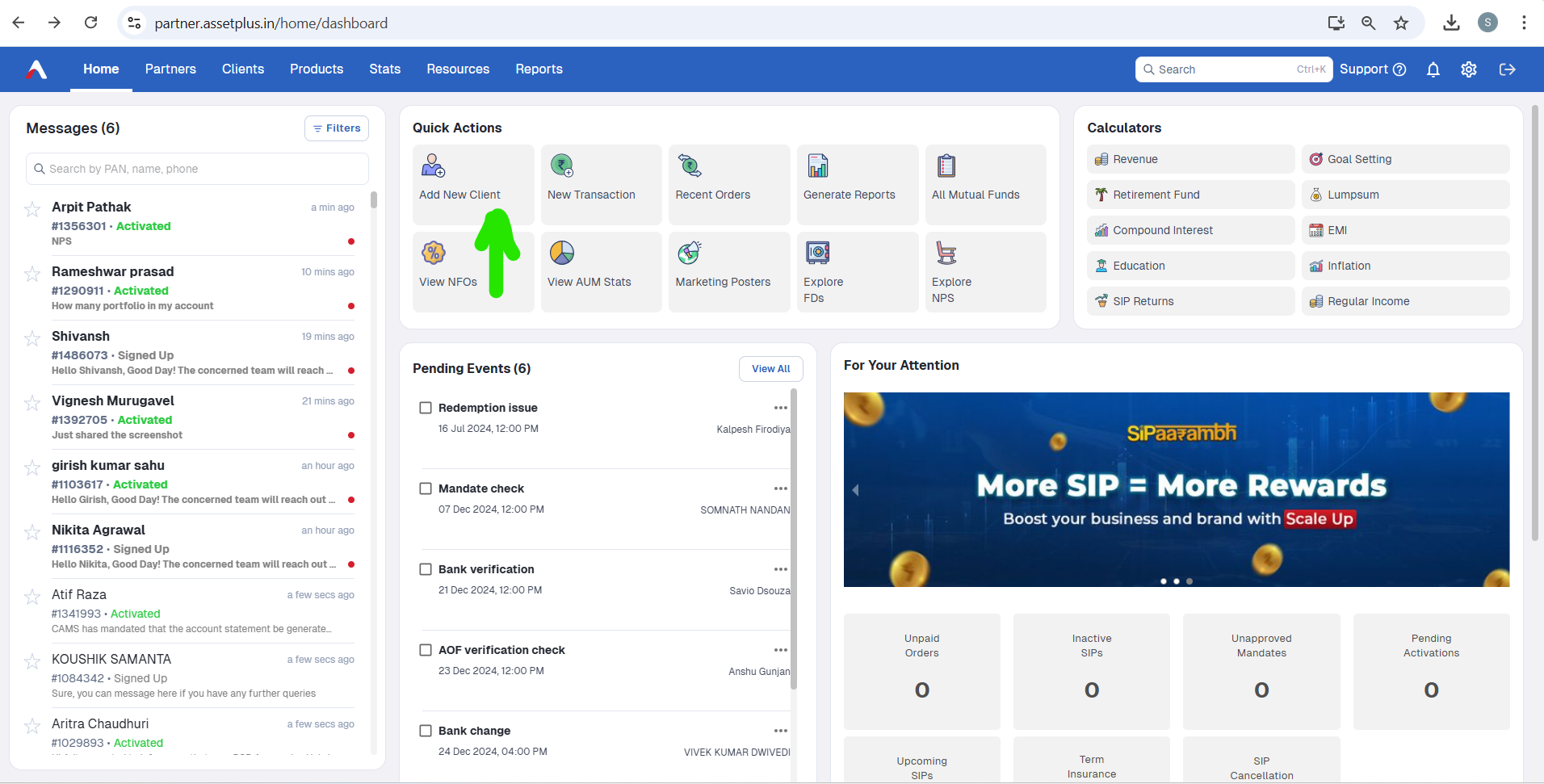Click the logout icon

[x=1508, y=69]
